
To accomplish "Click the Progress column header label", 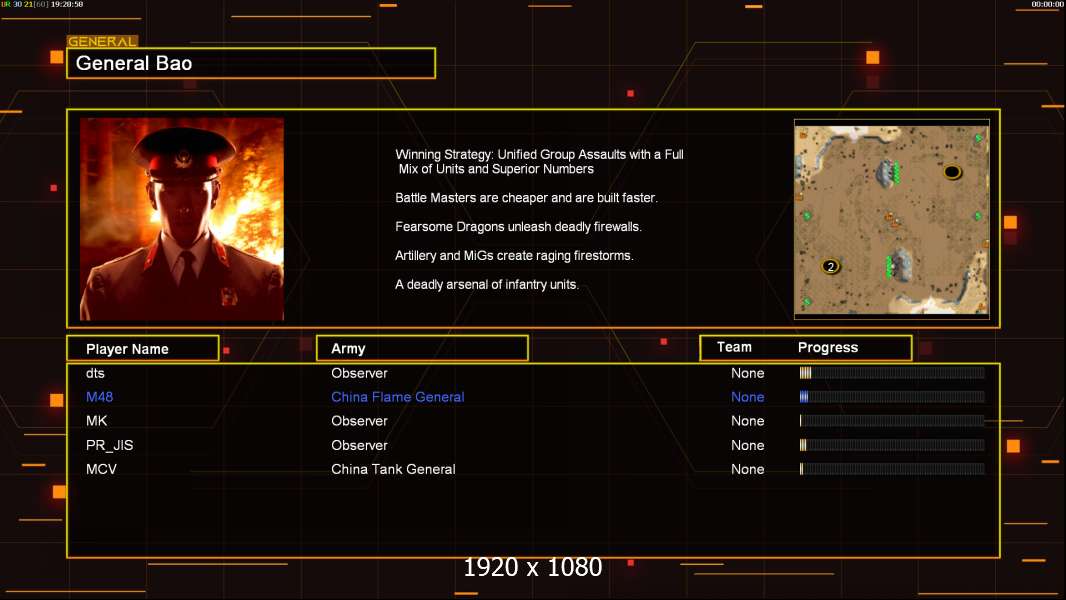I will (x=827, y=347).
